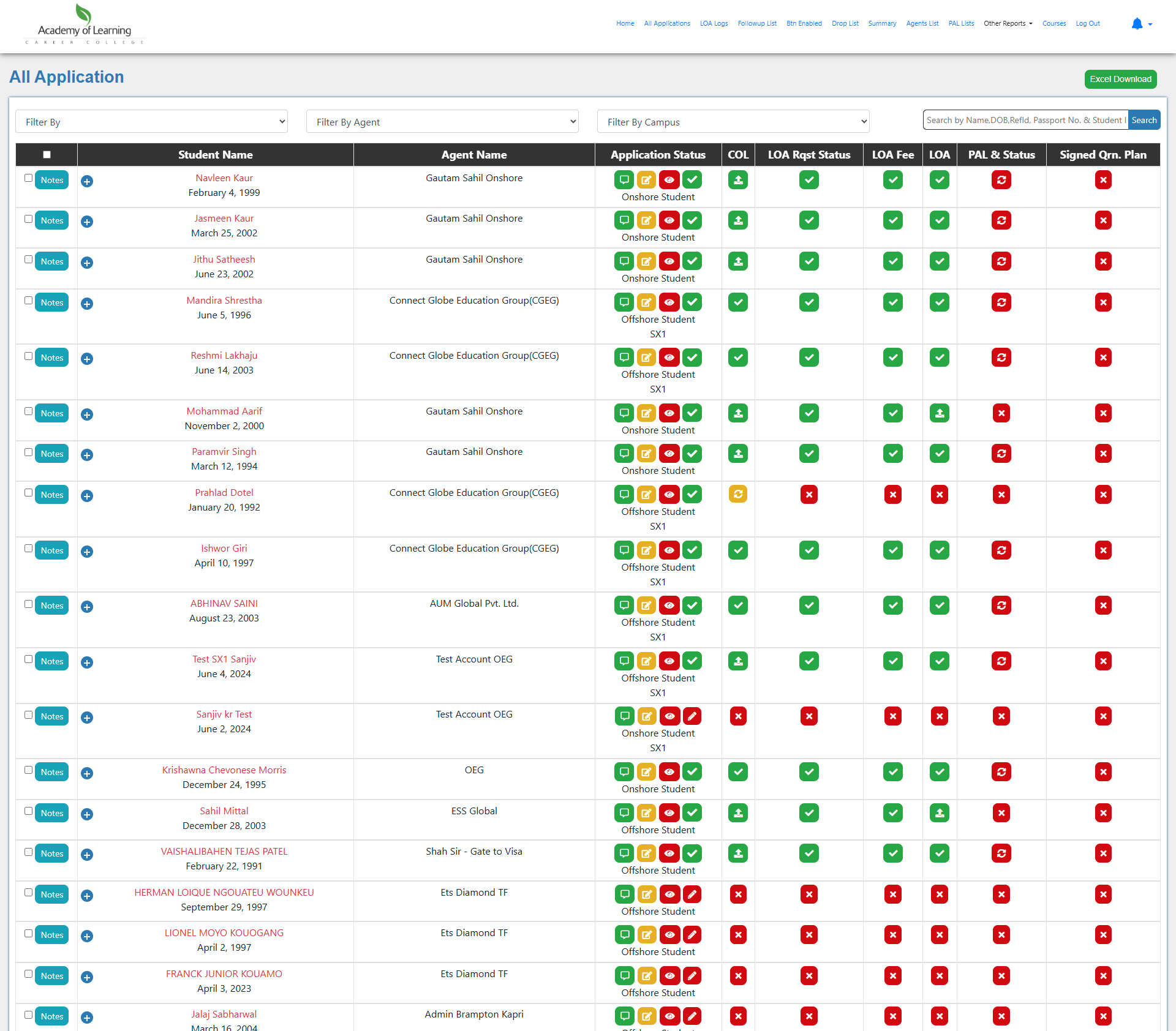Viewport: 1176px width, 1031px height.
Task: Click the Excel Download button
Action: pyautogui.click(x=1120, y=79)
